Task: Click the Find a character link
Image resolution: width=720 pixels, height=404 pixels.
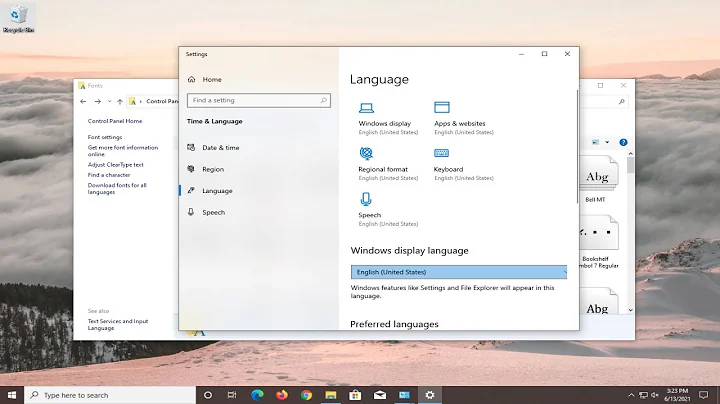Action: 109,175
